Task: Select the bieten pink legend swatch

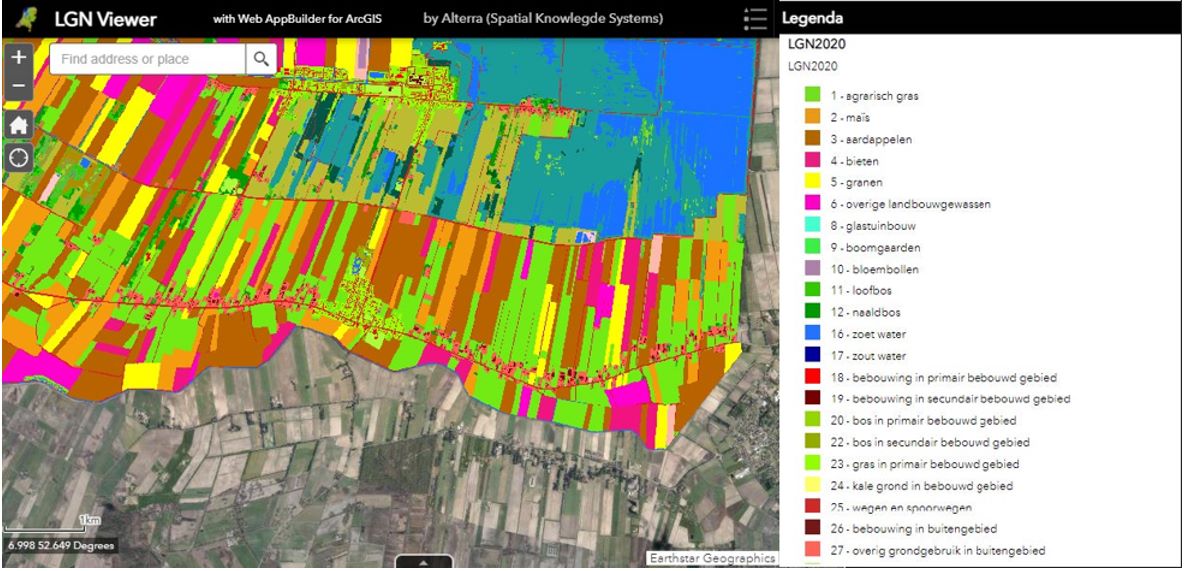Action: point(813,161)
